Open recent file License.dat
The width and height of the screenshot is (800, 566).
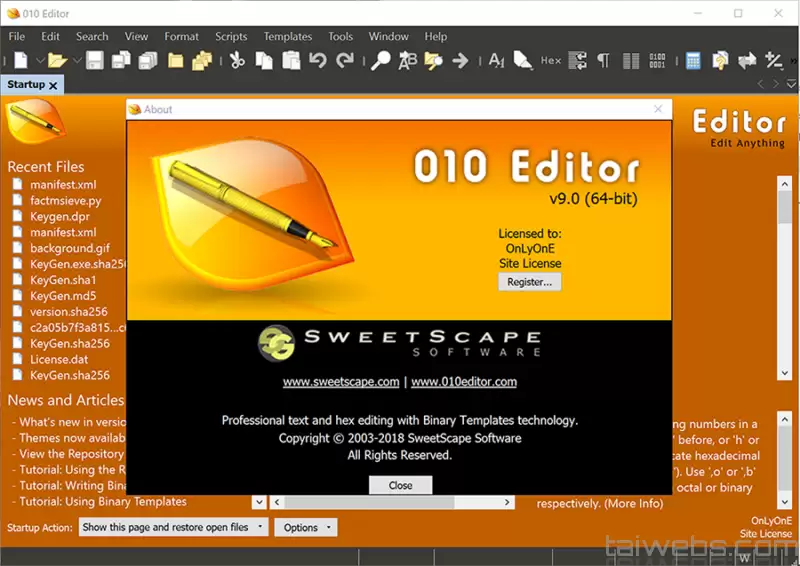click(59, 359)
